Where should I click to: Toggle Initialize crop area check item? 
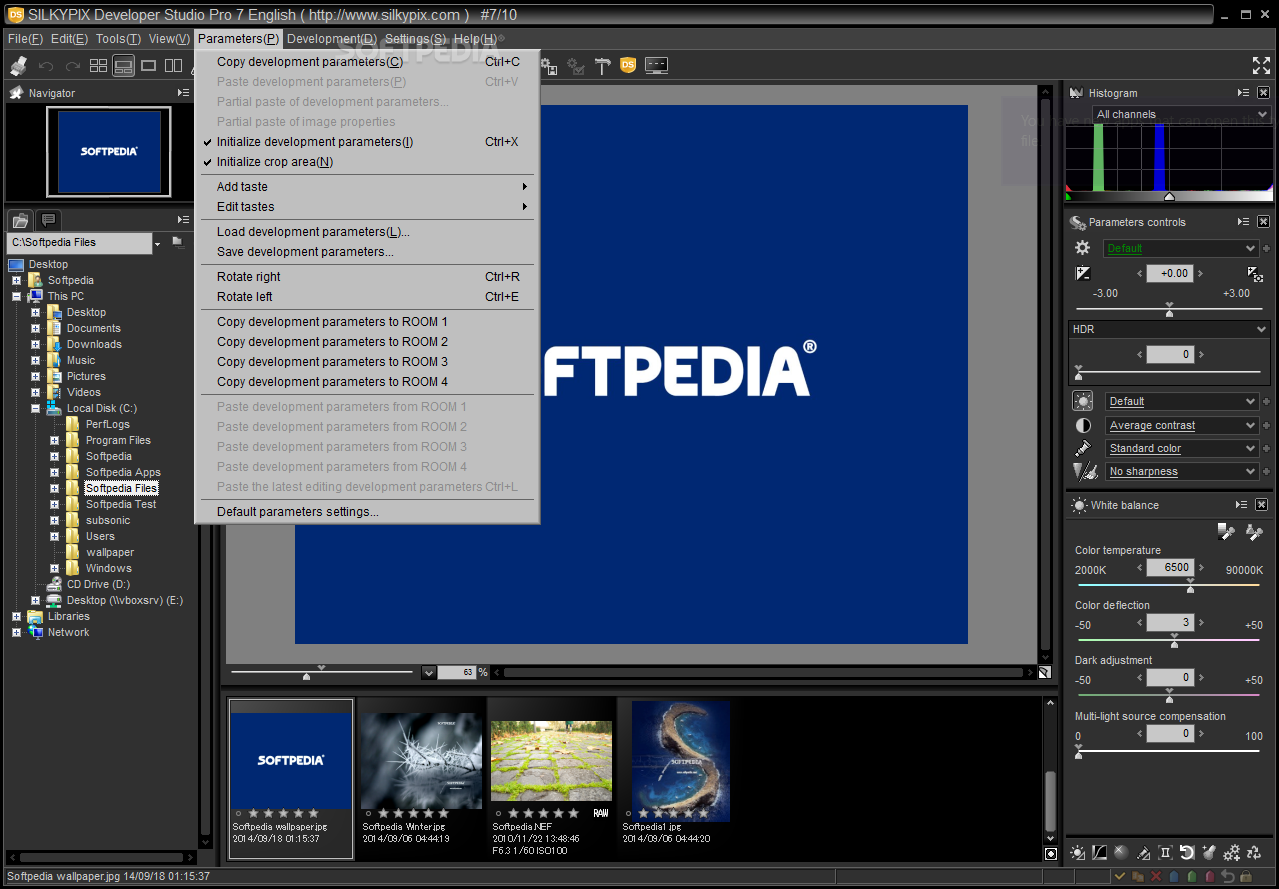point(366,162)
